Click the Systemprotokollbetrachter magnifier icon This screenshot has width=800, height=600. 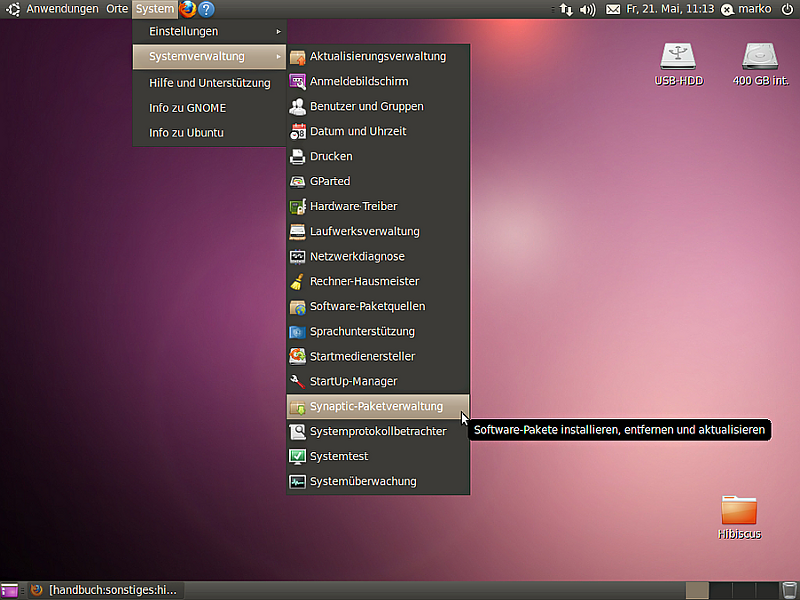[297, 432]
